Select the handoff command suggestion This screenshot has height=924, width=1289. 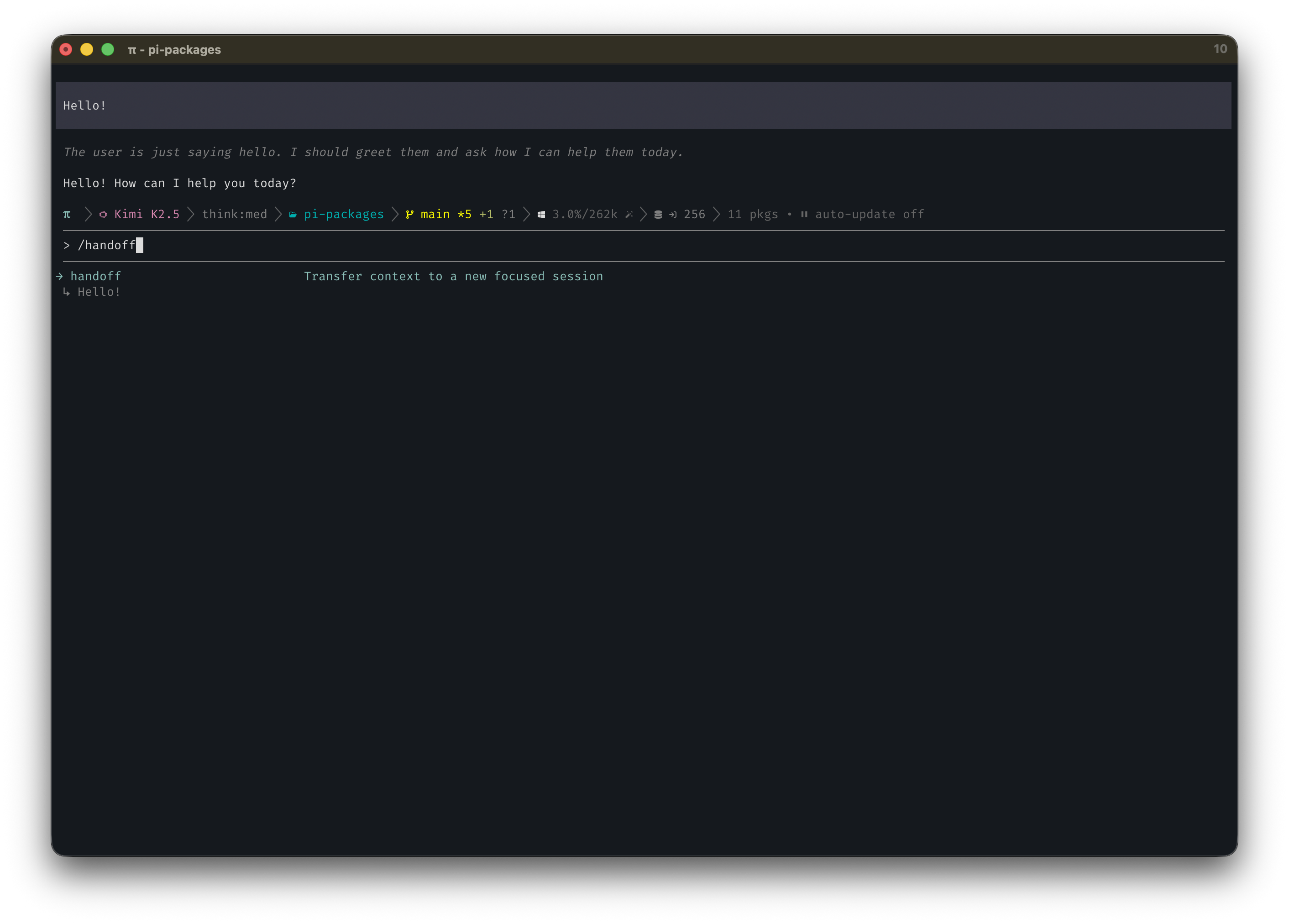[x=95, y=276]
